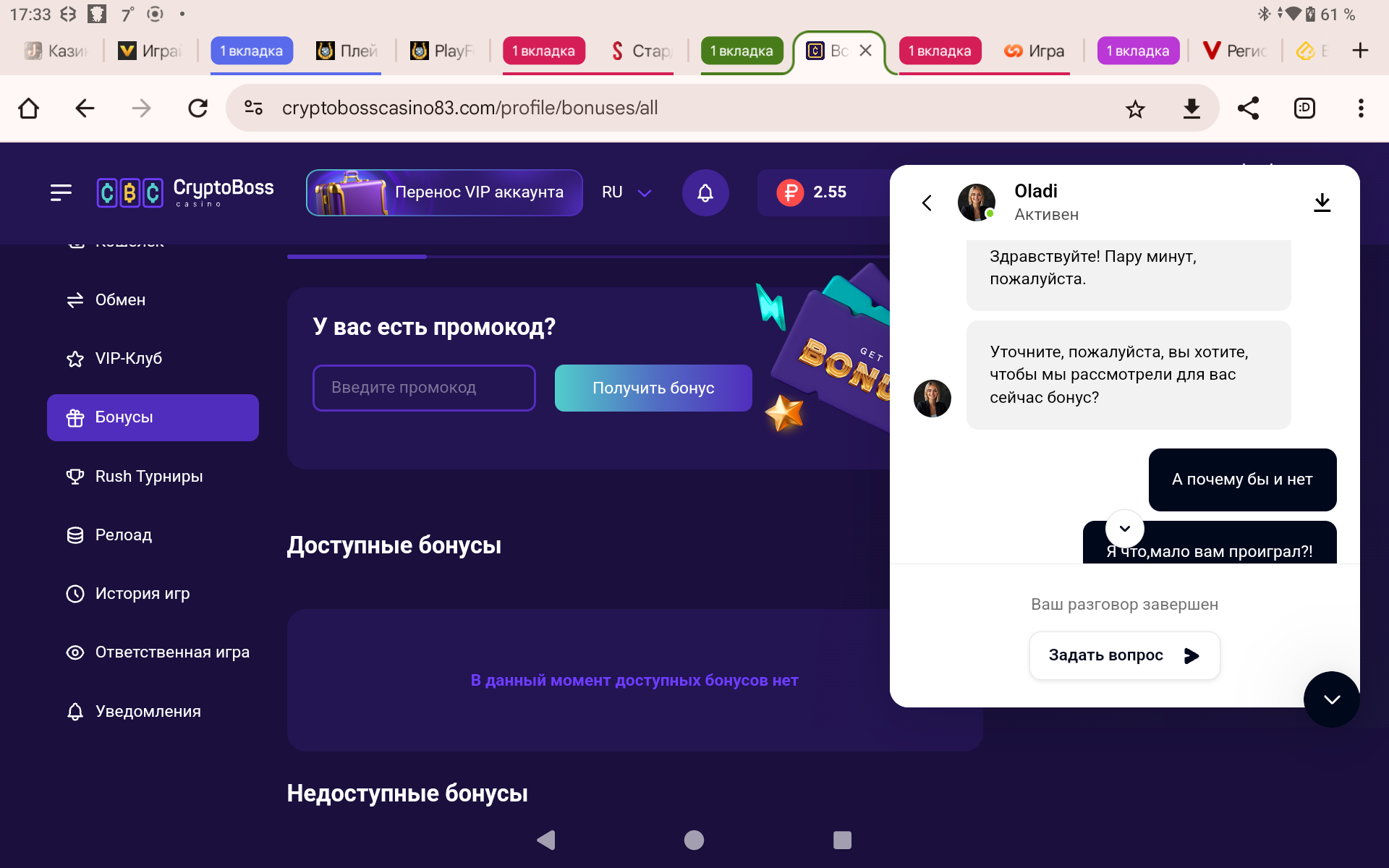Open История игр in sidebar
This screenshot has height=868, width=1389.
(143, 594)
